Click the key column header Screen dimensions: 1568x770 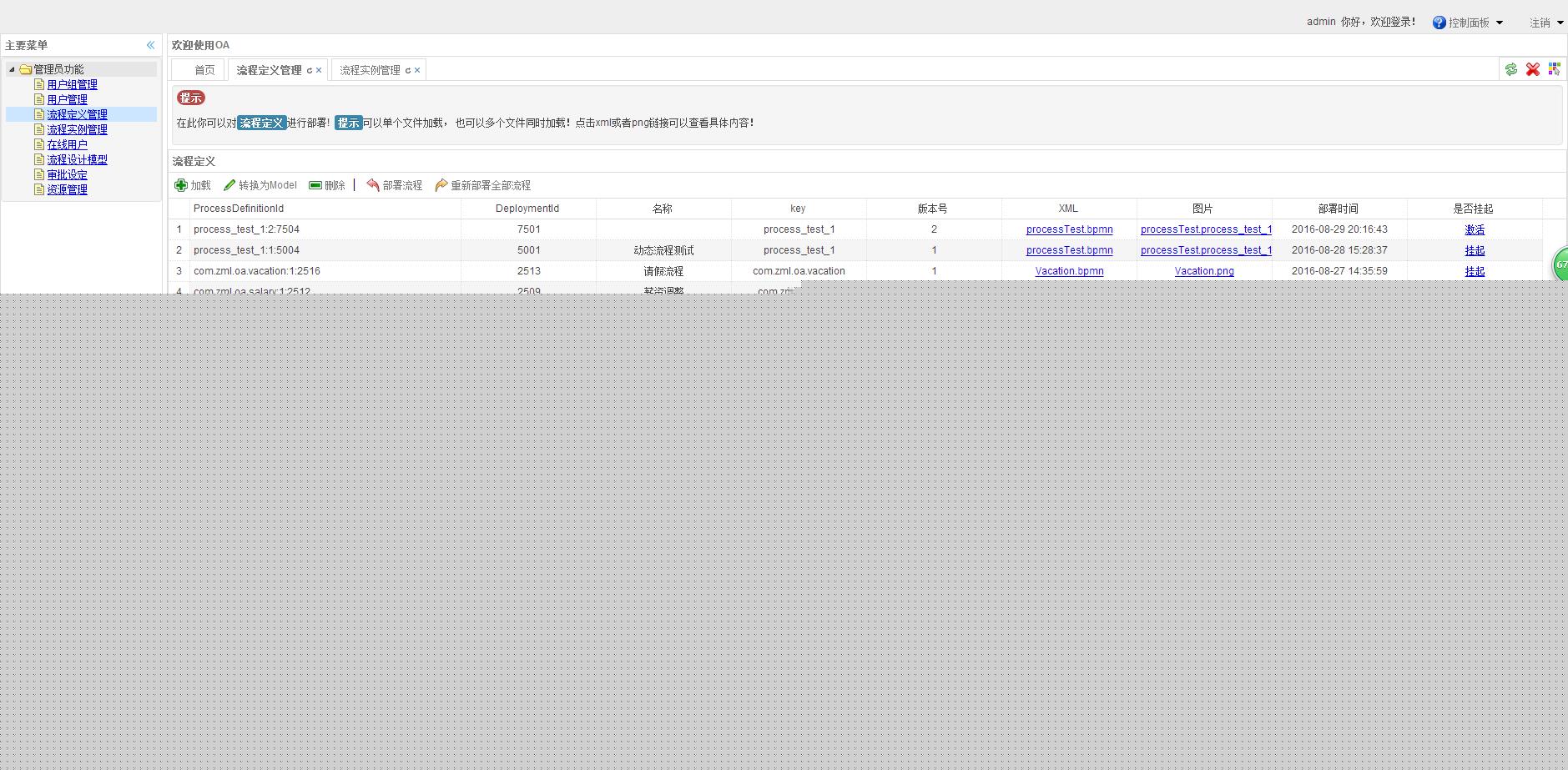[x=799, y=209]
